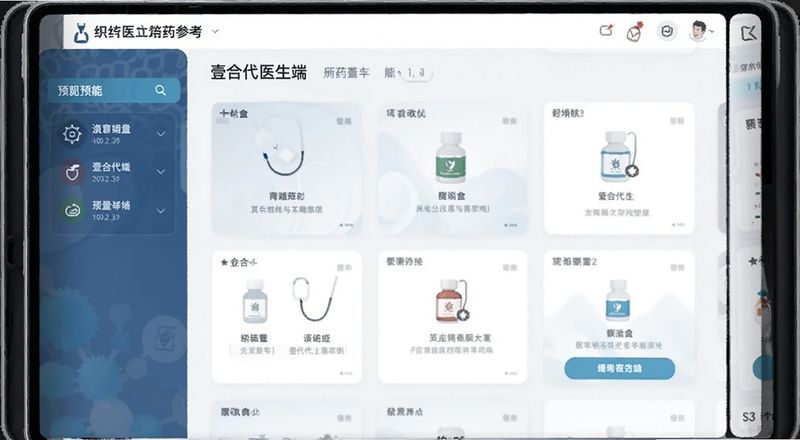800x440 pixels.
Task: Open the IV tubing set product image
Action: coord(281,147)
